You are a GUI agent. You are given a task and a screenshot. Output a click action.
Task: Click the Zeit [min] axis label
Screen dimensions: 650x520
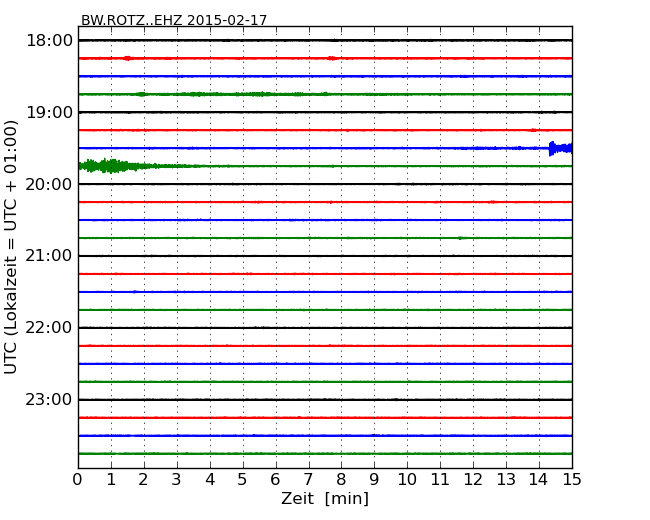(325, 498)
